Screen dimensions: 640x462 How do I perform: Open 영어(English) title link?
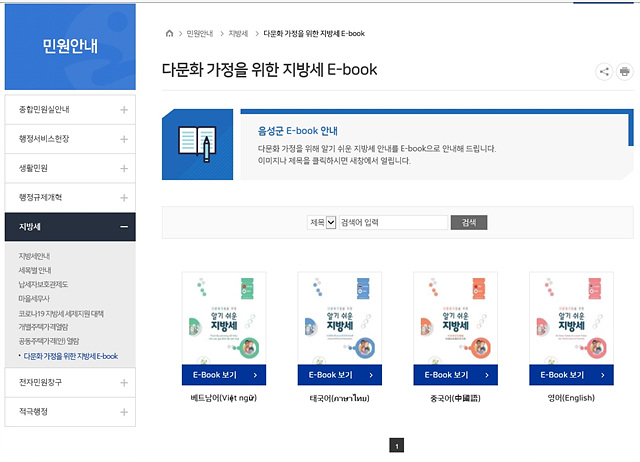click(571, 398)
